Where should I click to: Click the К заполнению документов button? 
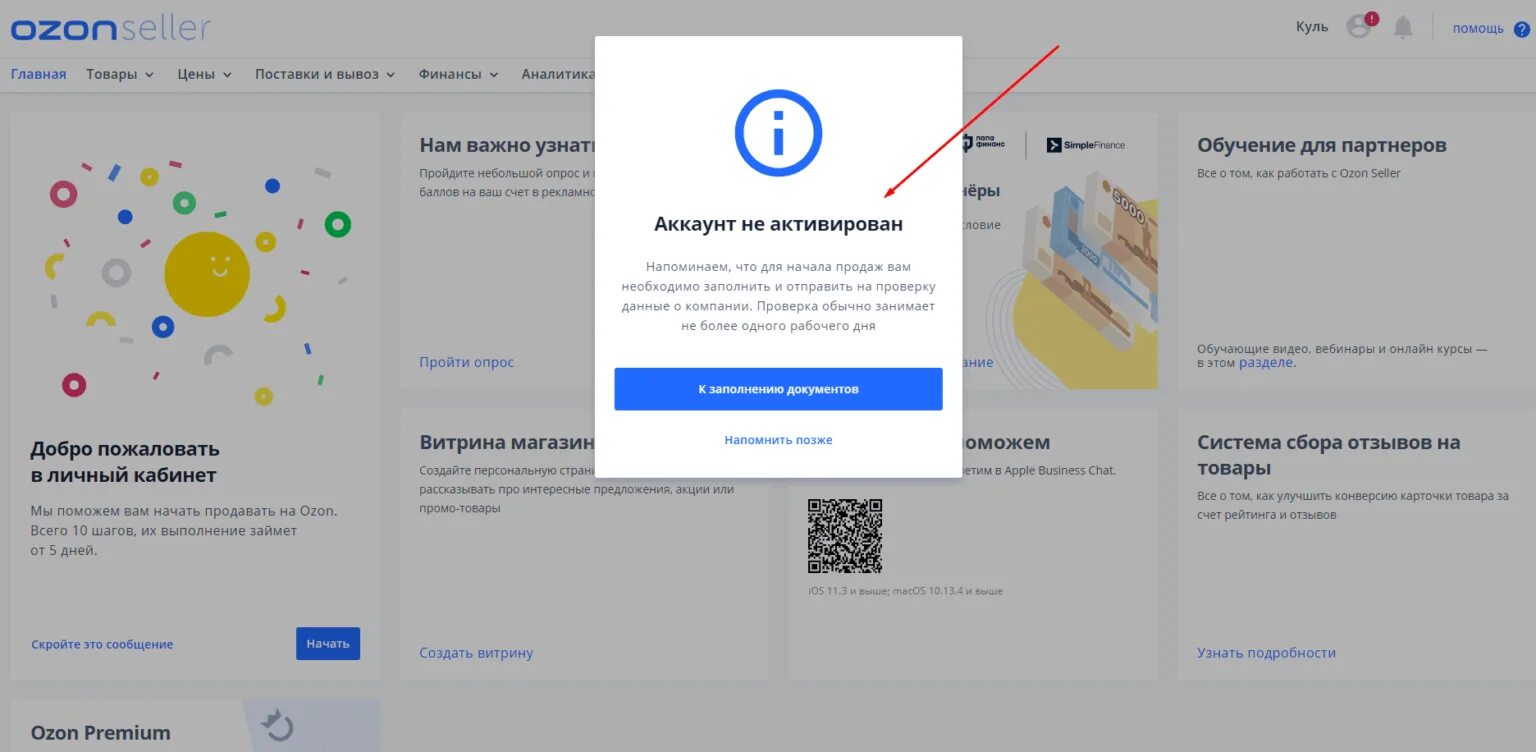point(778,389)
